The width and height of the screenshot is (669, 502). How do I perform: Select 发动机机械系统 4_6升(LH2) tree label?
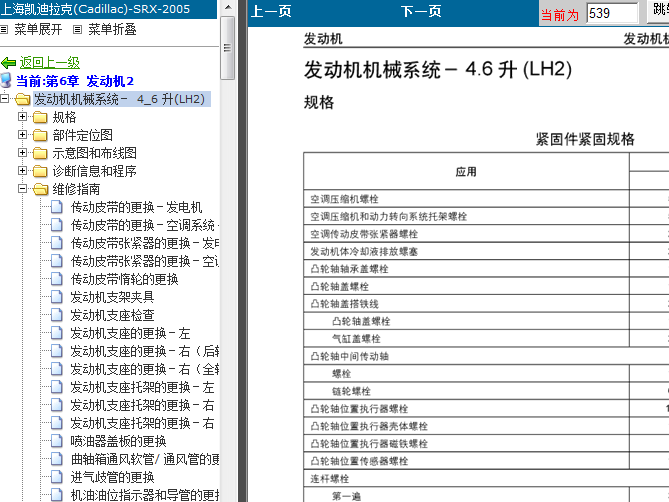122,99
